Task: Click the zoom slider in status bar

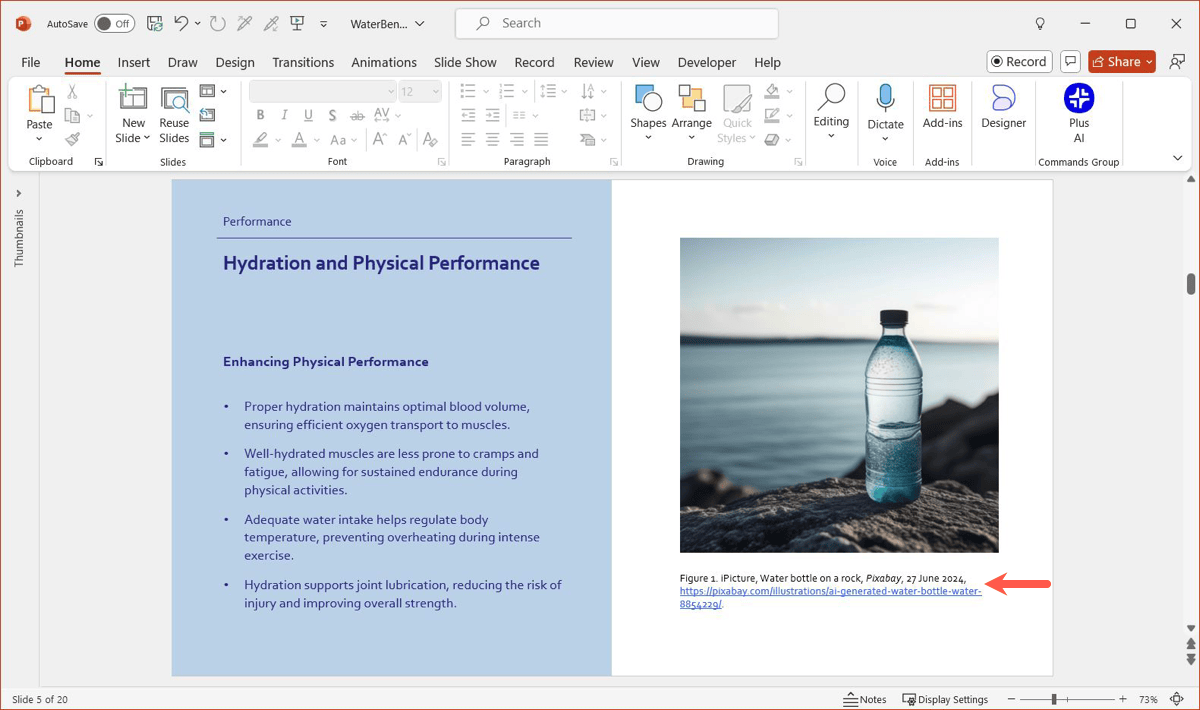Action: click(1066, 699)
